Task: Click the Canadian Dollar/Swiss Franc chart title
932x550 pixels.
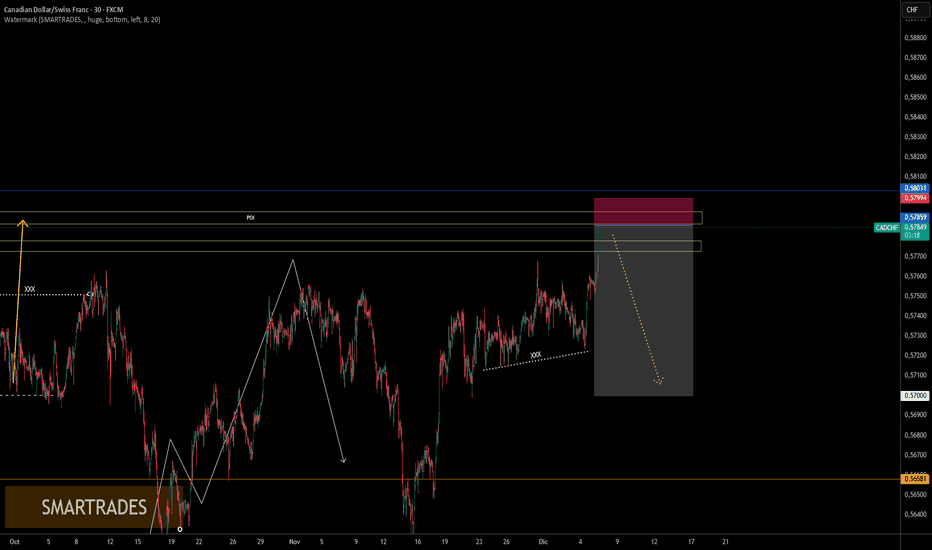Action: (64, 10)
